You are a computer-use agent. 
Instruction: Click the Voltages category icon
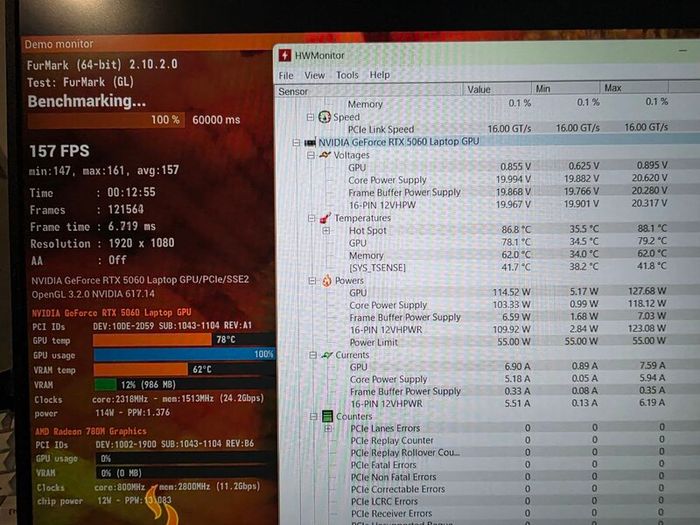point(325,155)
